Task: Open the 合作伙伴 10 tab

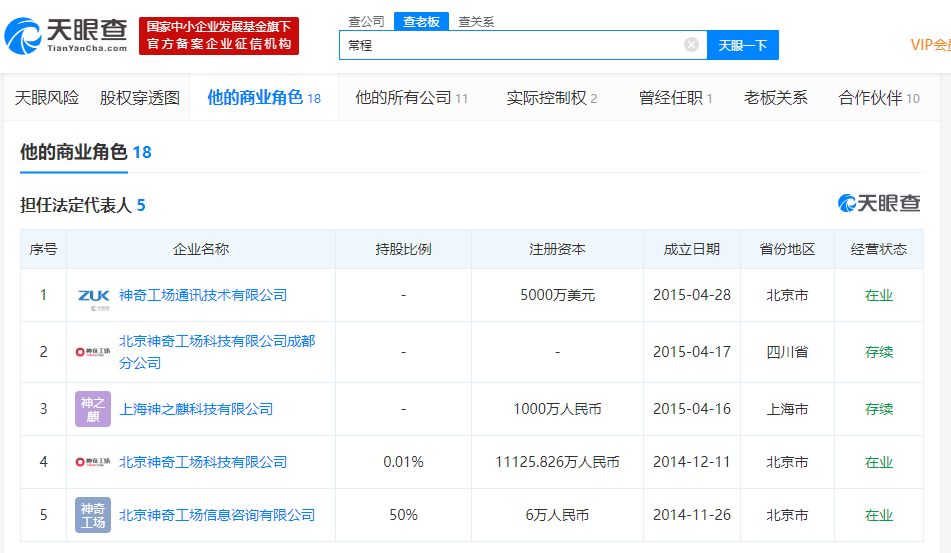Action: tap(879, 98)
